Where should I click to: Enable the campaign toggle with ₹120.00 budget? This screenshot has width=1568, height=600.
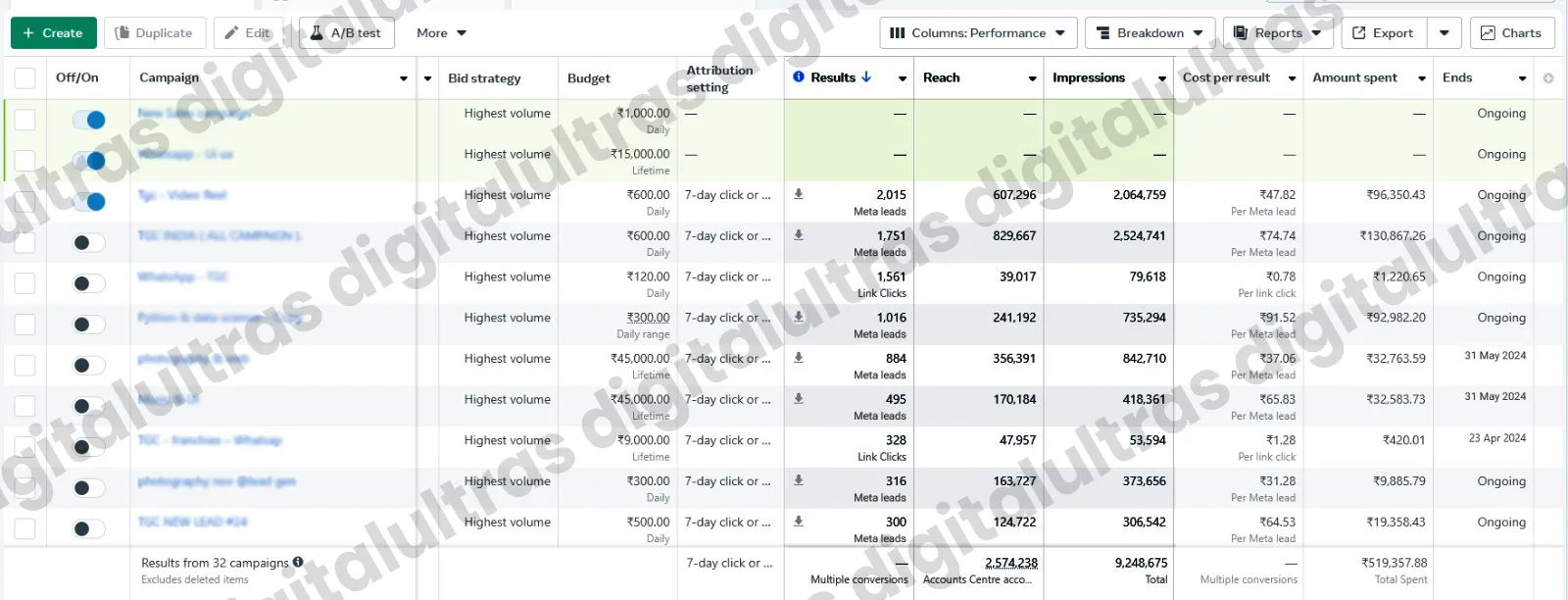pyautogui.click(x=89, y=283)
